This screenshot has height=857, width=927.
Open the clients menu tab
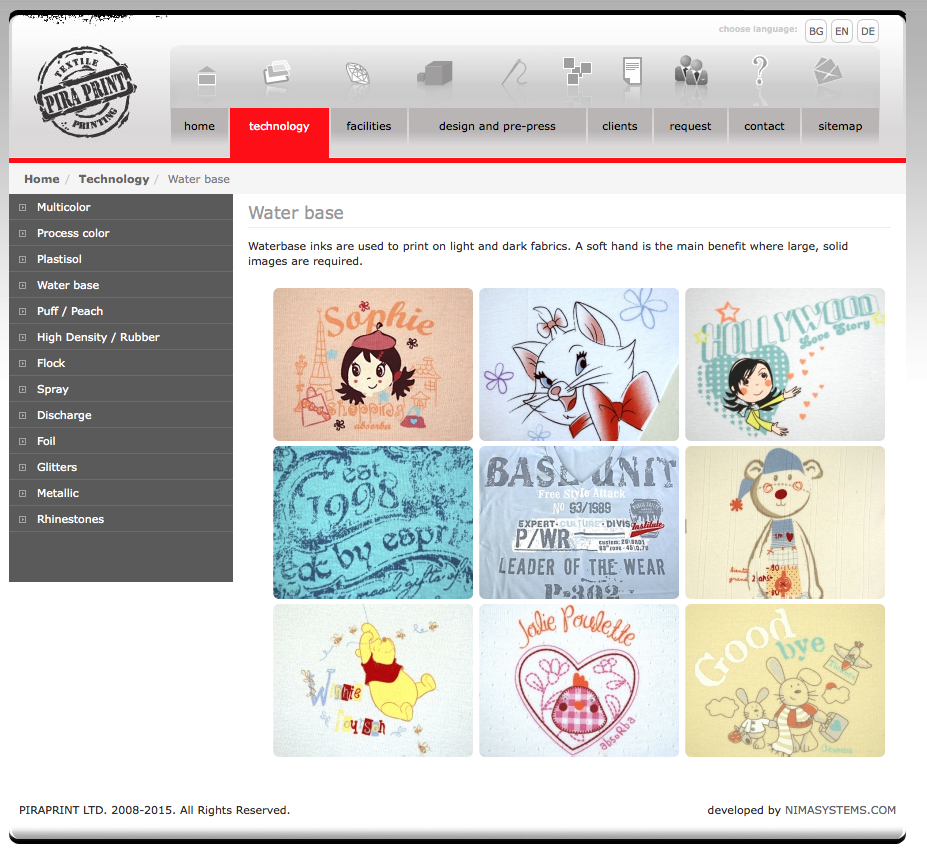pos(619,127)
